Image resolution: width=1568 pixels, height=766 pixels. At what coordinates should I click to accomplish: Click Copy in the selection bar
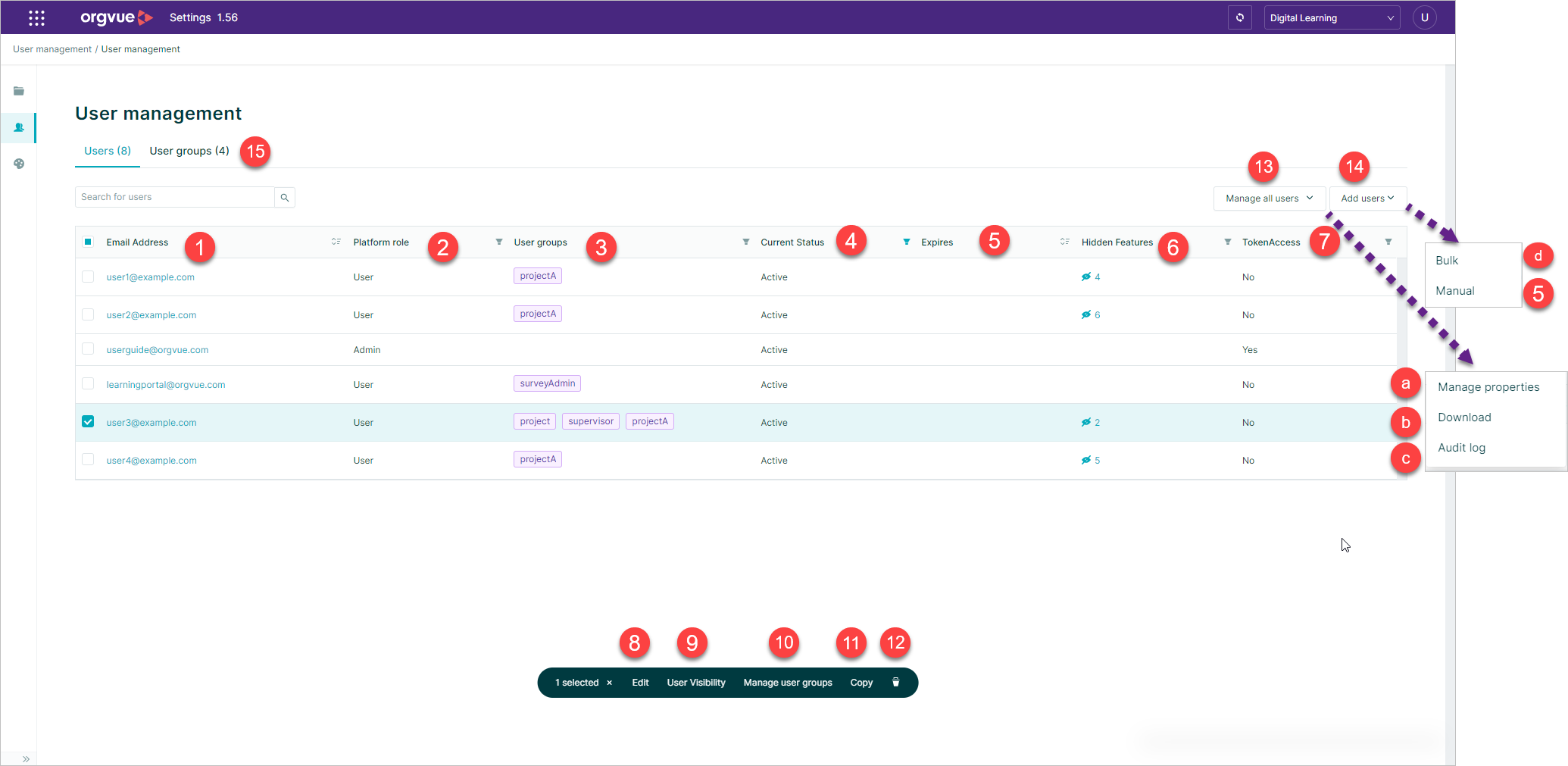(861, 683)
